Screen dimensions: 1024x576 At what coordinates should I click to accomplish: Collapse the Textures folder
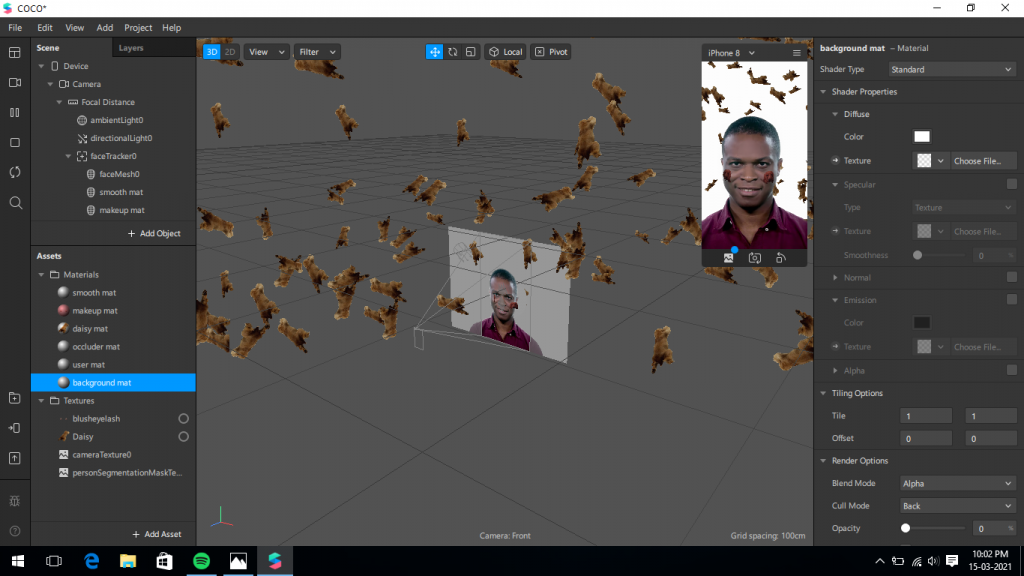click(42, 401)
